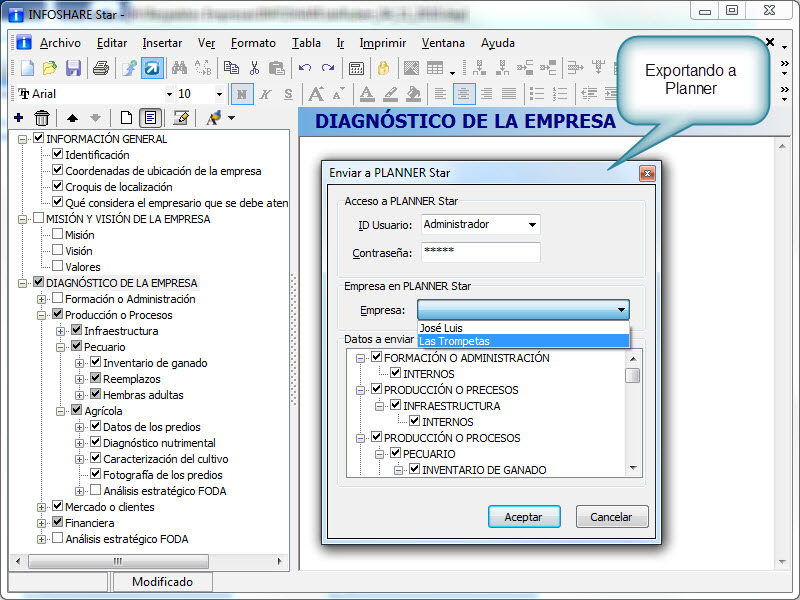This screenshot has width=800, height=600.
Task: Align text to the right
Action: click(486, 94)
